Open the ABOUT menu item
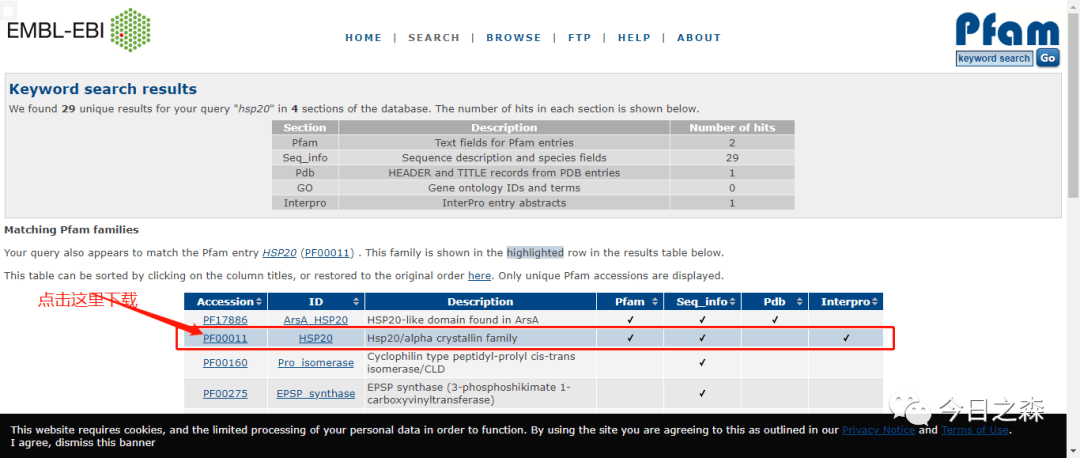The width and height of the screenshot is (1080, 458). point(699,38)
